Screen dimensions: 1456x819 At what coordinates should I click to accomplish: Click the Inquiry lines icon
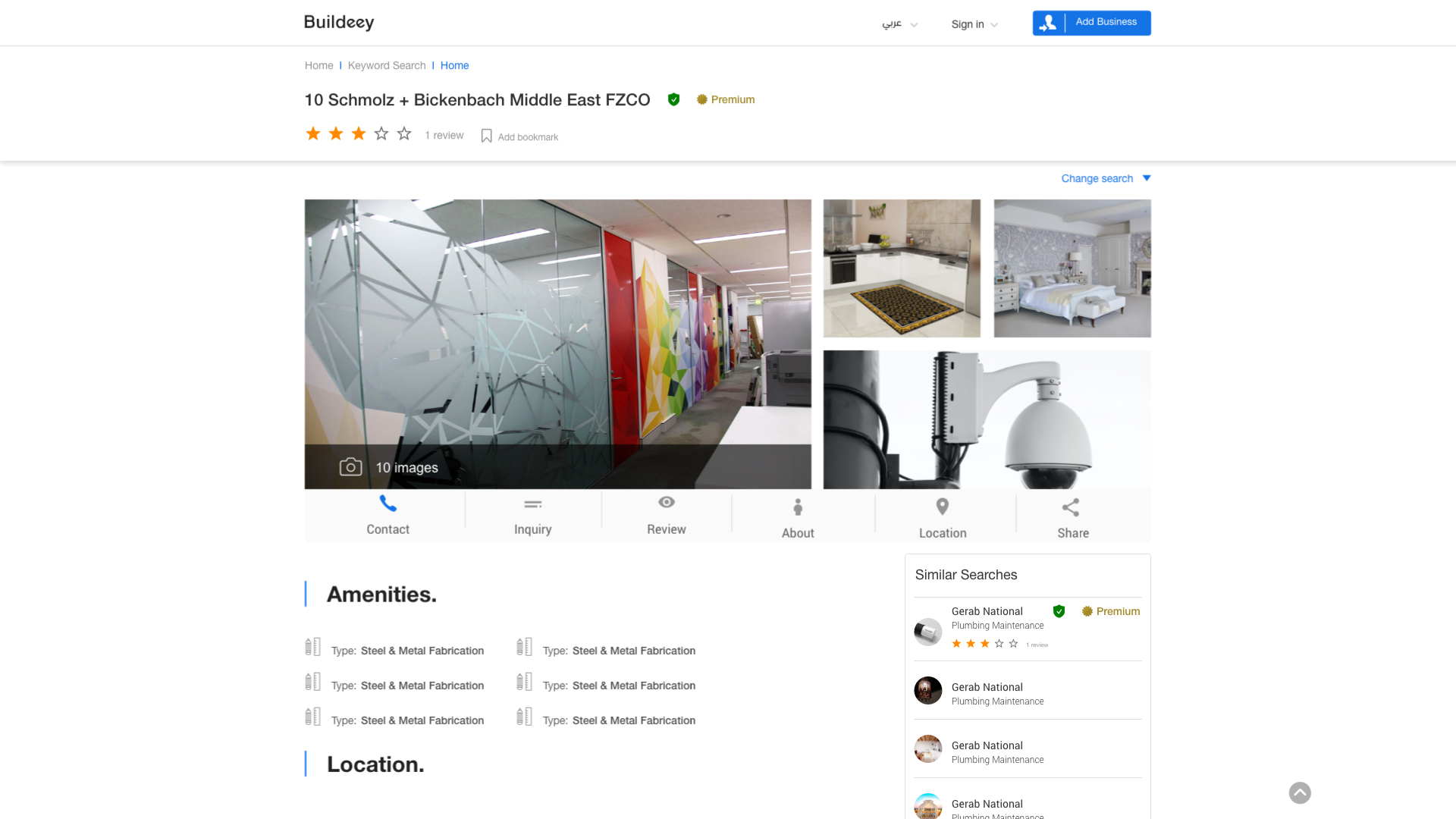[533, 504]
